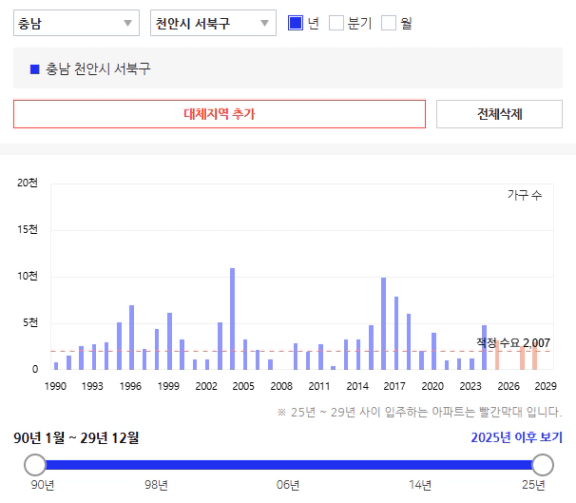Click the blue legend square for 충남 천안시 서북구
576x503 pixels.
(35, 69)
